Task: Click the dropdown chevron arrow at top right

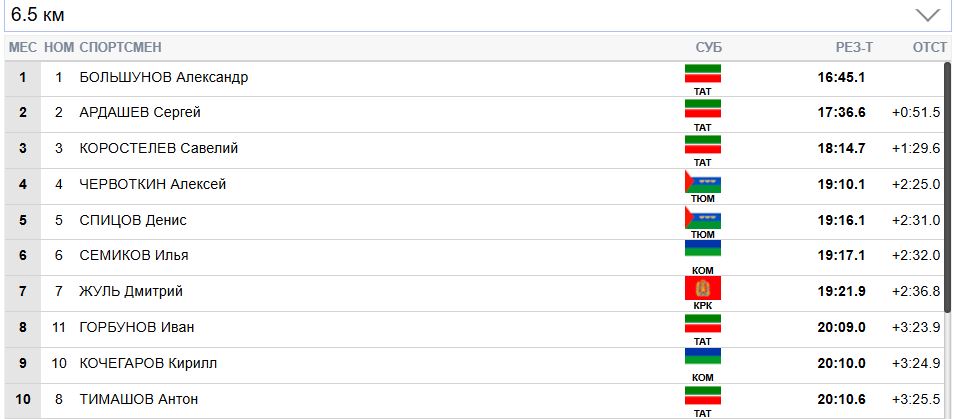Action: (927, 15)
